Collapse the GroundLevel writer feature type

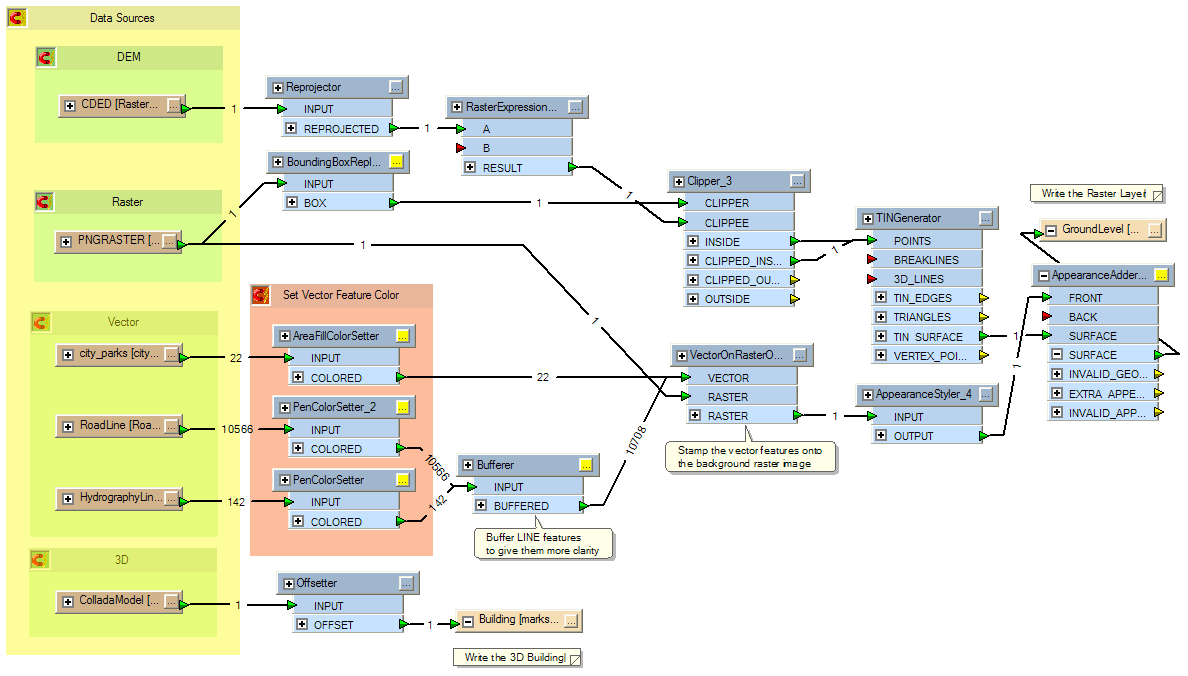[1051, 230]
